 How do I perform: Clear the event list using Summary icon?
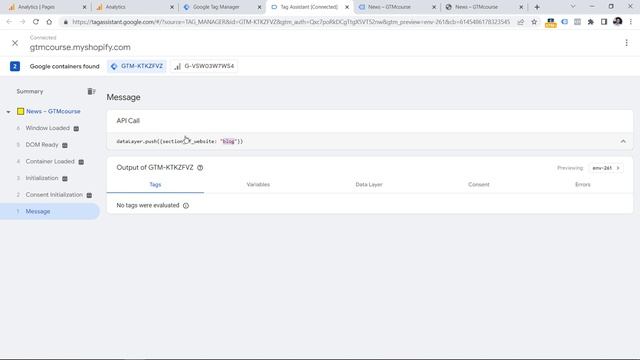click(x=91, y=91)
